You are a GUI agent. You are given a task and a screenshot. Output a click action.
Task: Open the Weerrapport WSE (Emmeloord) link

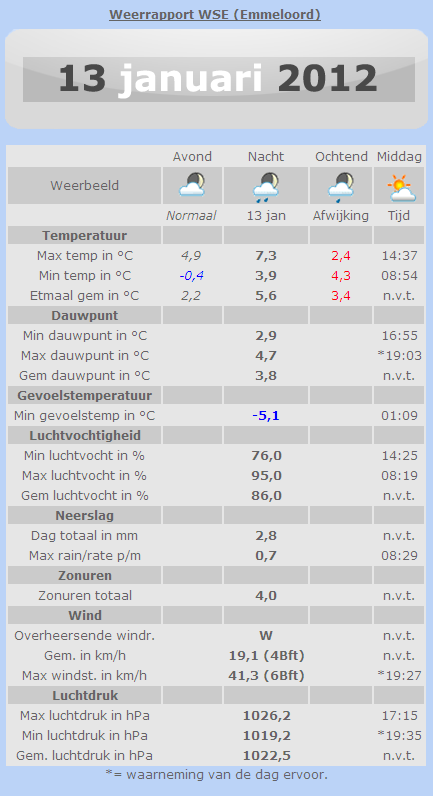coord(215,15)
